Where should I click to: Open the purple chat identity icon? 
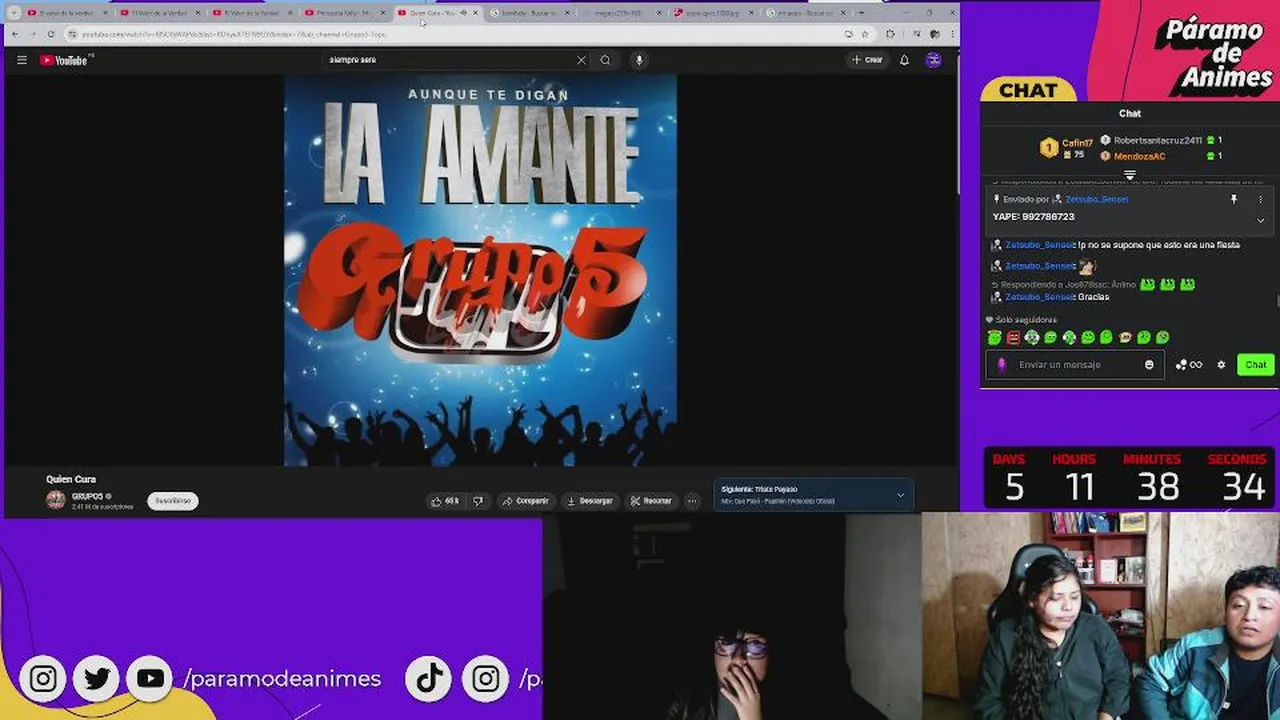[1002, 365]
